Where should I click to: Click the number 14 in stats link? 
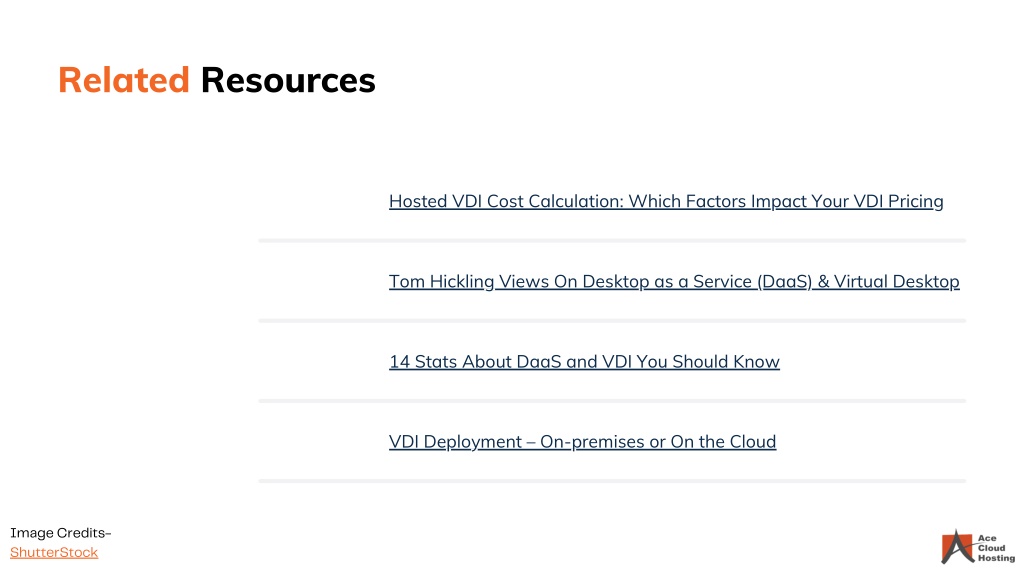399,362
